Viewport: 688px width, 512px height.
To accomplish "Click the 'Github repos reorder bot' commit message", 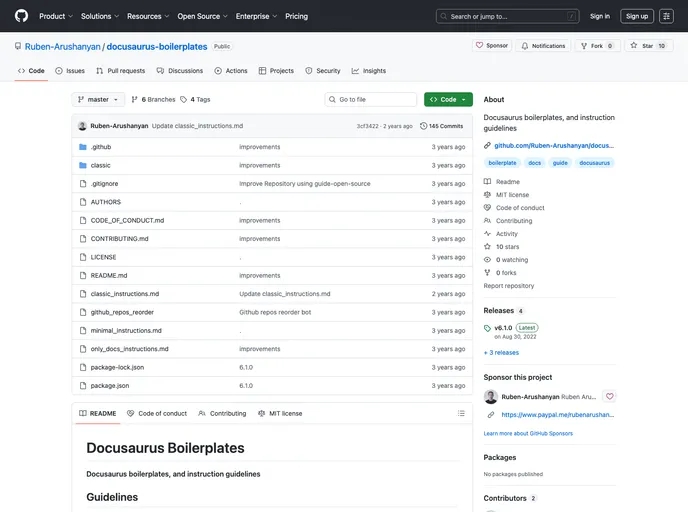I will pyautogui.click(x=275, y=312).
